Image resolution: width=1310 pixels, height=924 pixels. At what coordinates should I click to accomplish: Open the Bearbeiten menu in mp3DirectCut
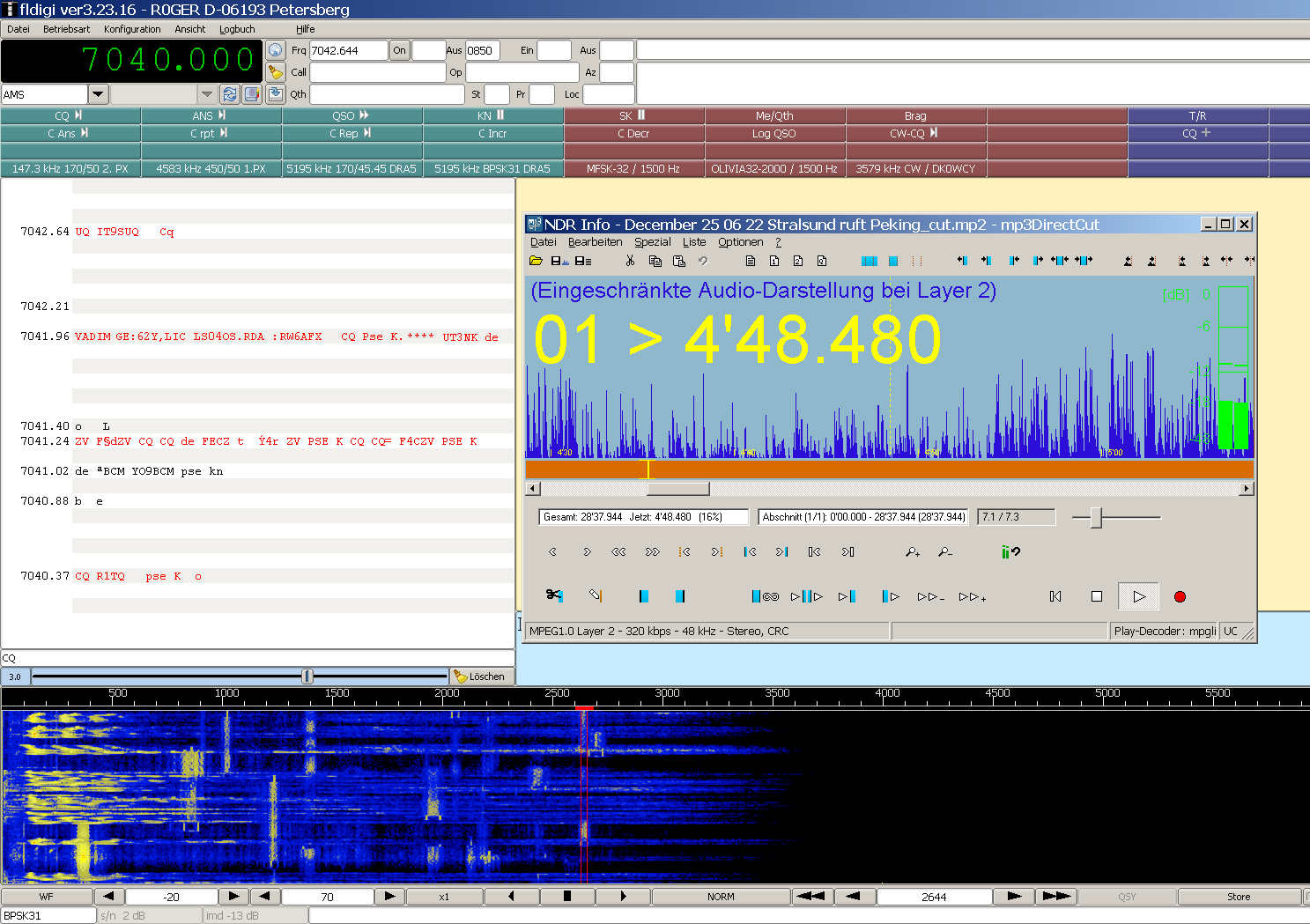(595, 242)
